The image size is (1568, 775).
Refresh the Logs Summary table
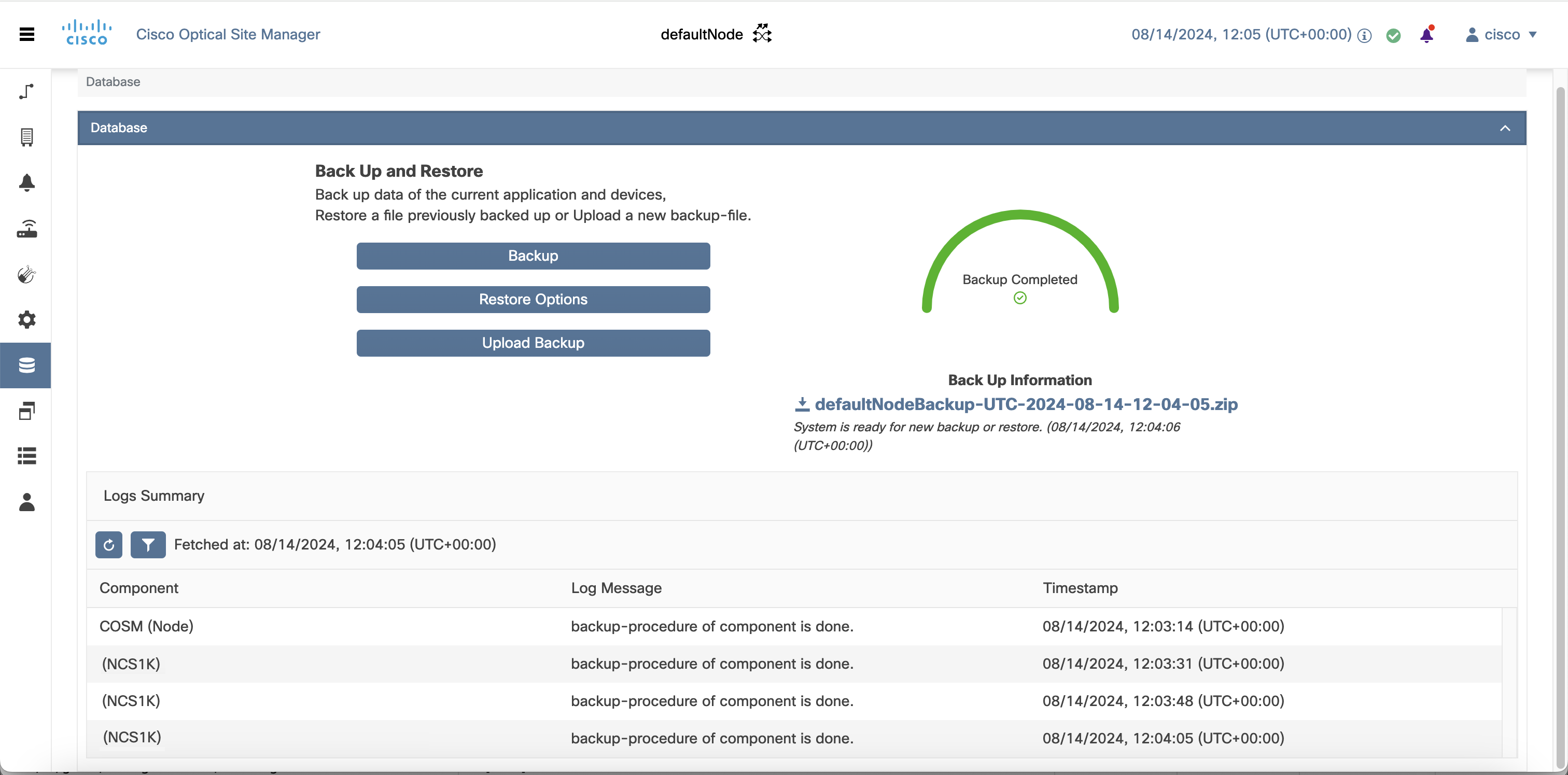pos(109,544)
